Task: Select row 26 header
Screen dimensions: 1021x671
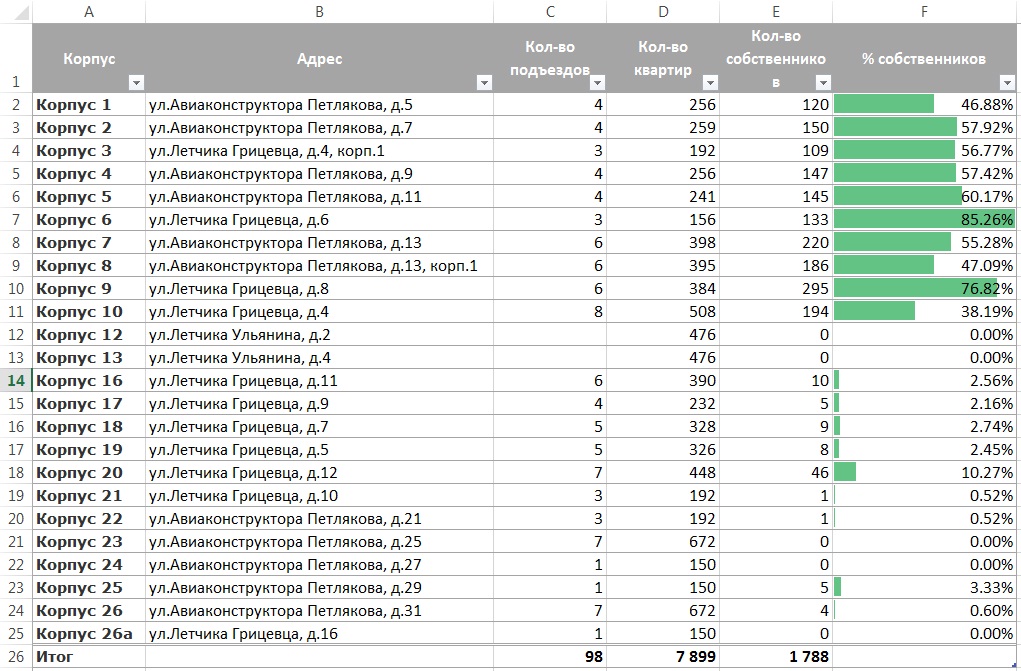Action: tap(16, 657)
